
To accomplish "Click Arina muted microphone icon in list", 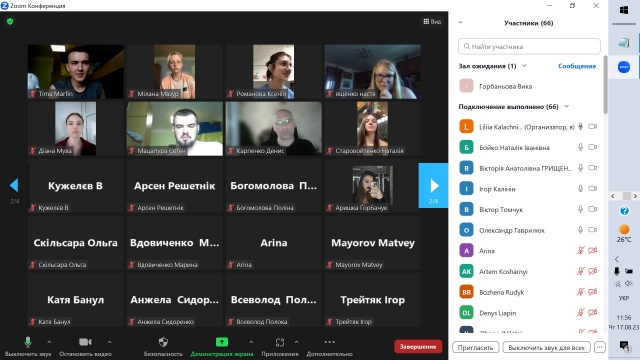I will [x=580, y=250].
